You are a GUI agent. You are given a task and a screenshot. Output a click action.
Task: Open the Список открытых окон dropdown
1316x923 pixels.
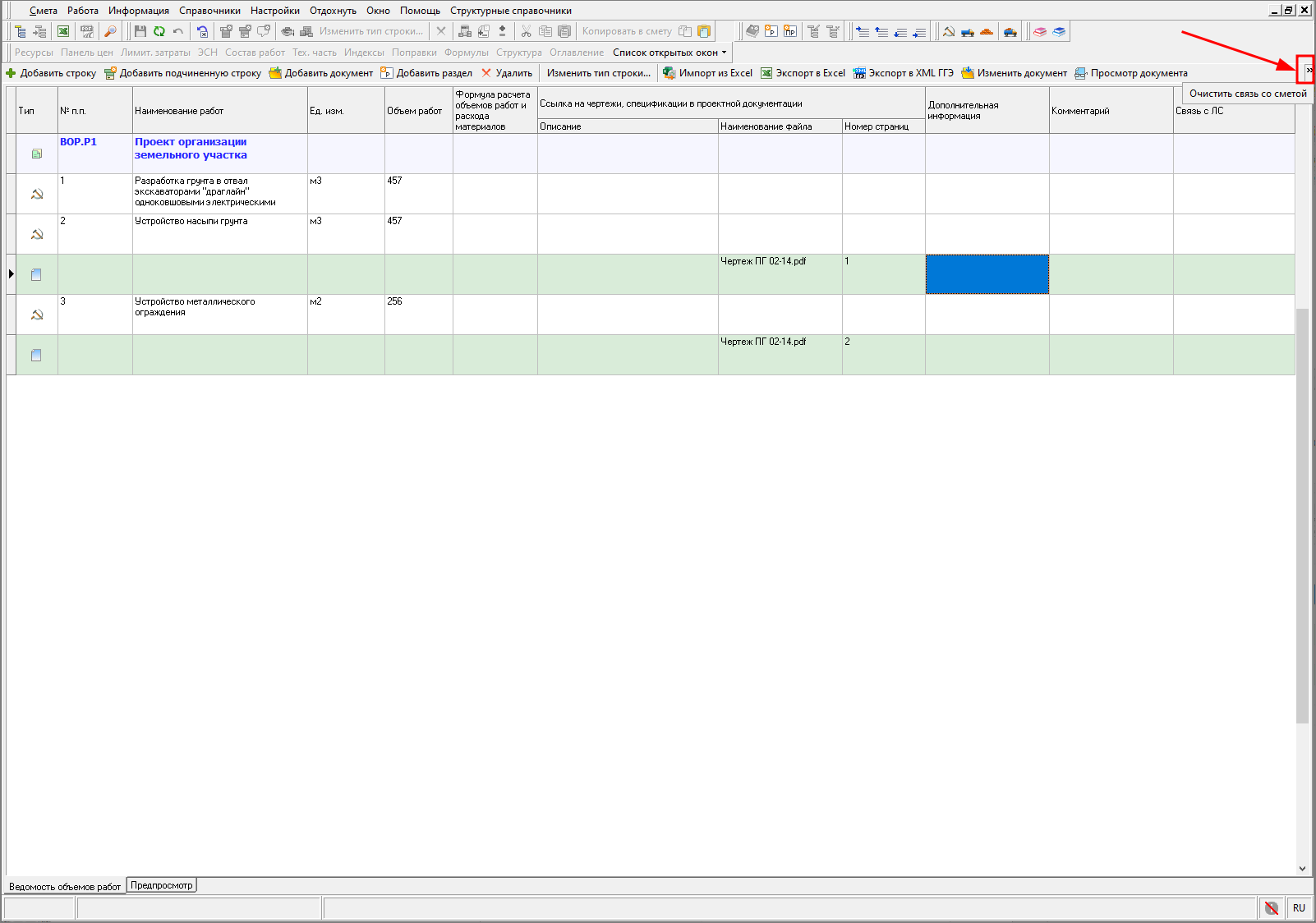click(670, 53)
